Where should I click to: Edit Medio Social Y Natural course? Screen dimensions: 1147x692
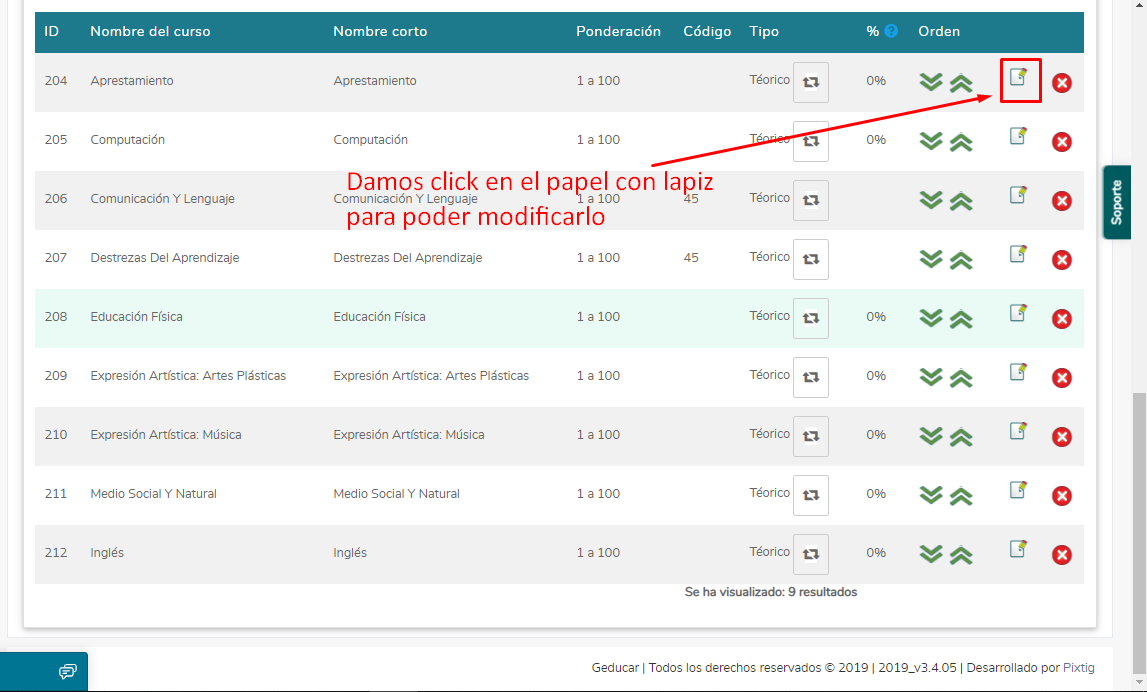point(1018,489)
